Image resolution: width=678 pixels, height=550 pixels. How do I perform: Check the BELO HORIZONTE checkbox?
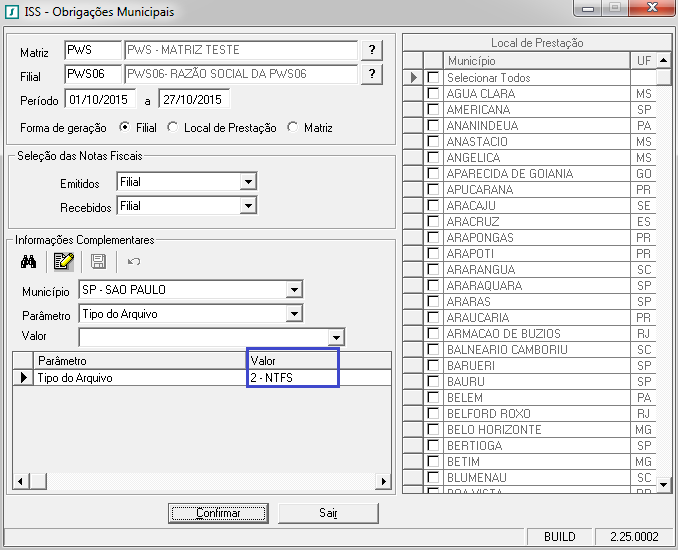pyautogui.click(x=433, y=429)
